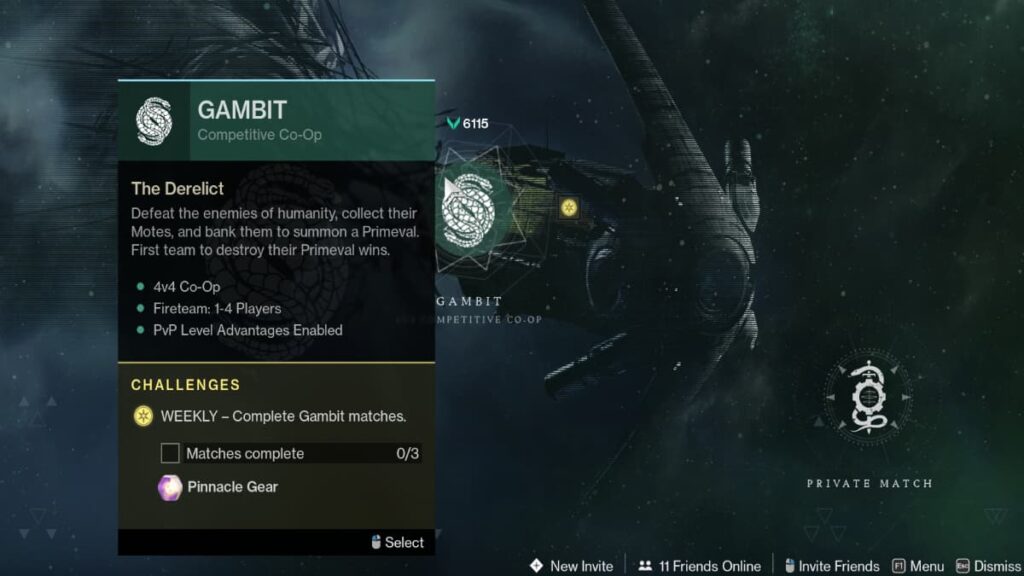Click the New Invite diamond icon

536,566
